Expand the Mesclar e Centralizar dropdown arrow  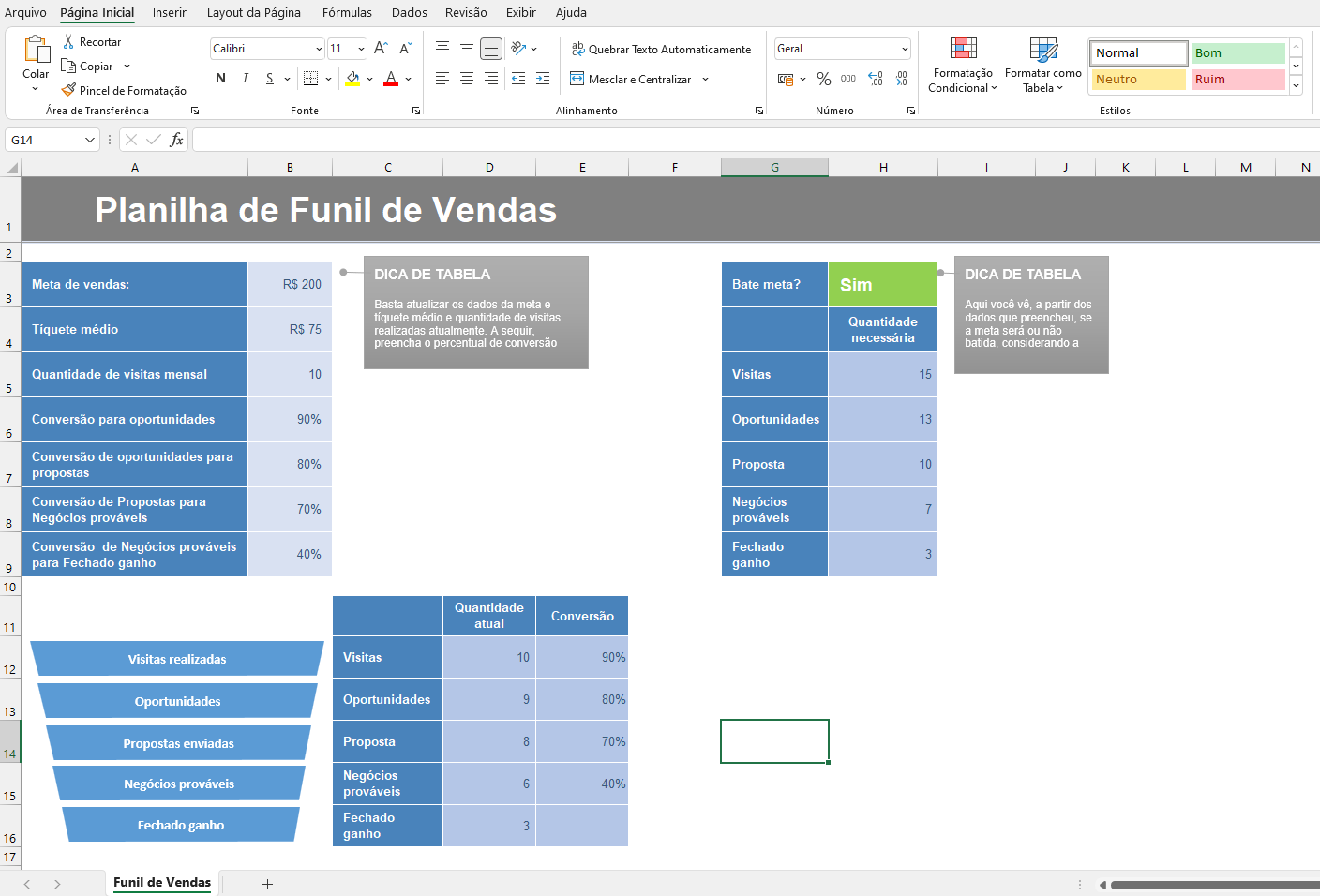point(705,80)
